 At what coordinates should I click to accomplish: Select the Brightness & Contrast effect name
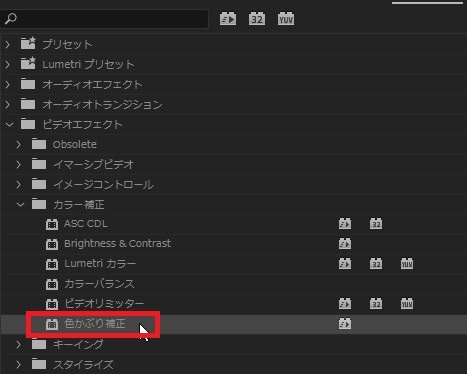pos(117,244)
